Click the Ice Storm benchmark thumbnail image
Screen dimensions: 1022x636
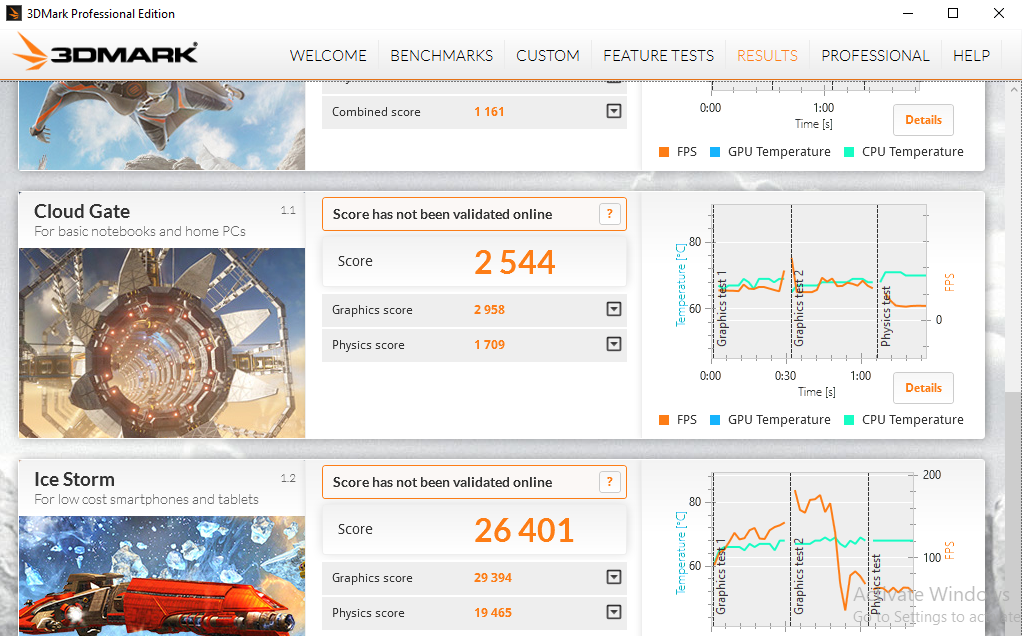click(162, 576)
